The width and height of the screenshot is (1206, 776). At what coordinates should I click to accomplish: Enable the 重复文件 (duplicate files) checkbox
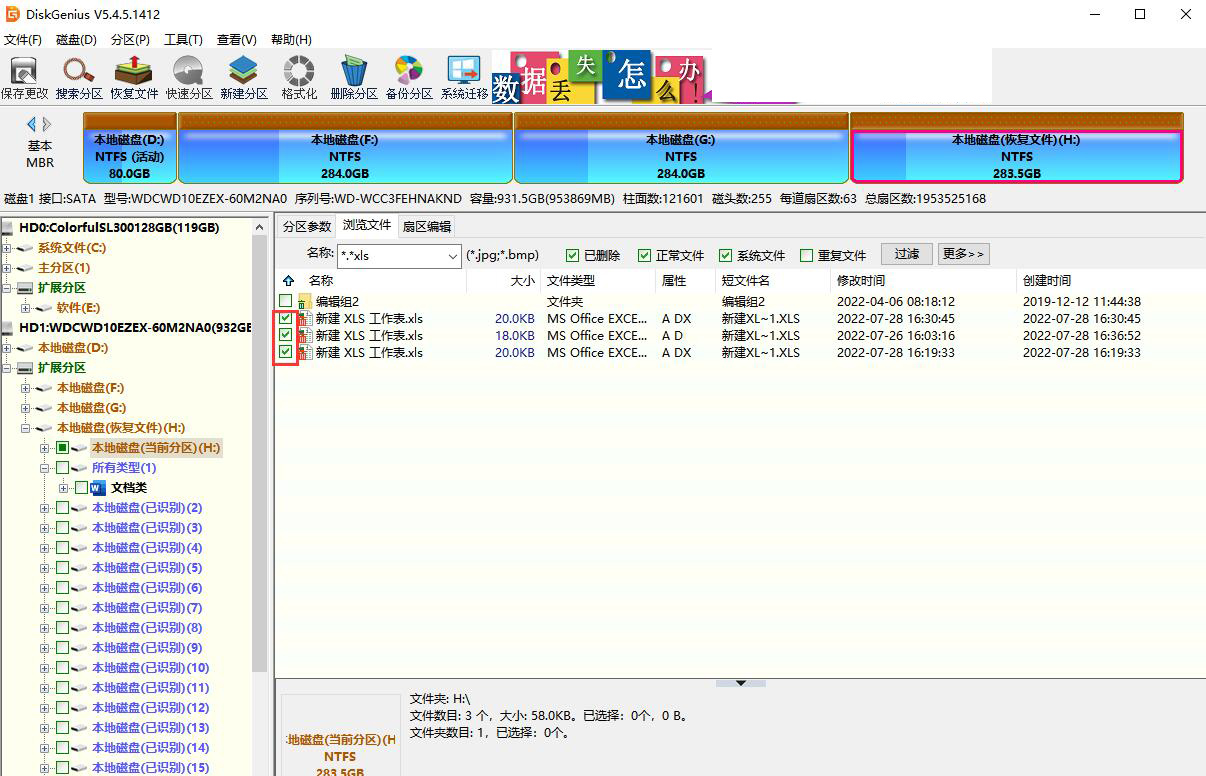tap(807, 255)
